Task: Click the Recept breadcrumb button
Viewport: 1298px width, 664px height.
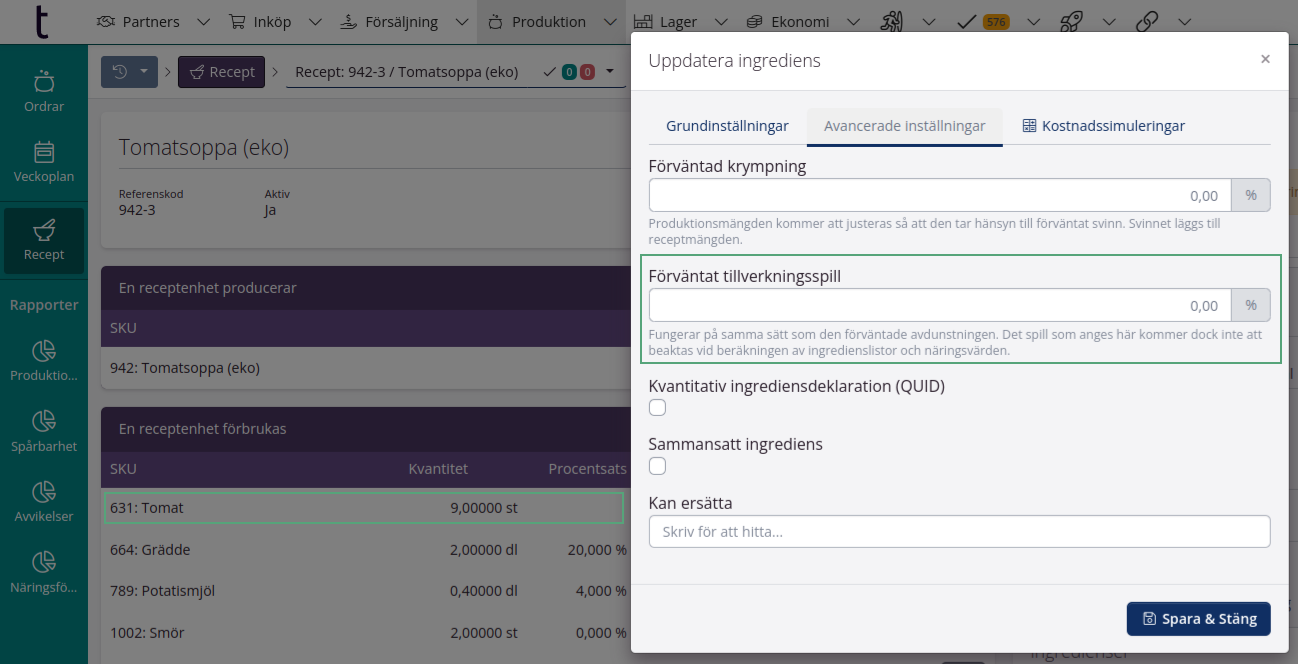Action: pos(221,72)
